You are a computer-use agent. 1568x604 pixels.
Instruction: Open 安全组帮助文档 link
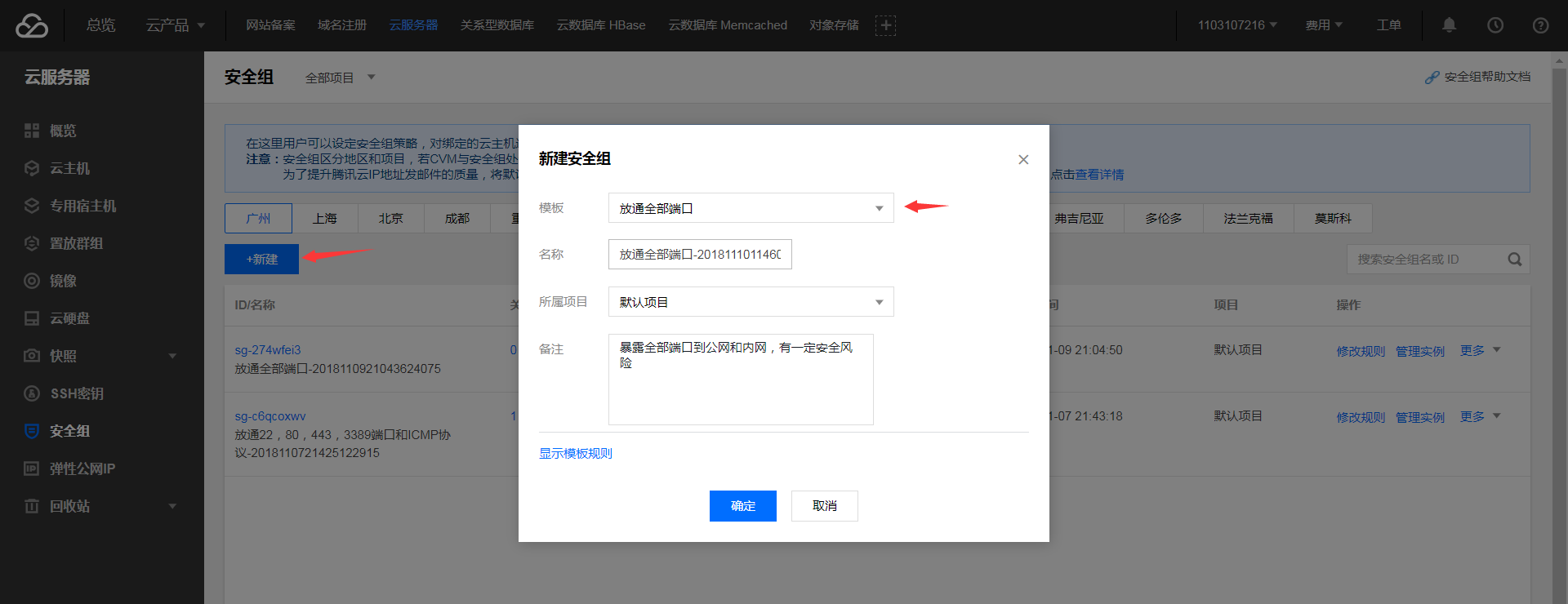point(1478,77)
